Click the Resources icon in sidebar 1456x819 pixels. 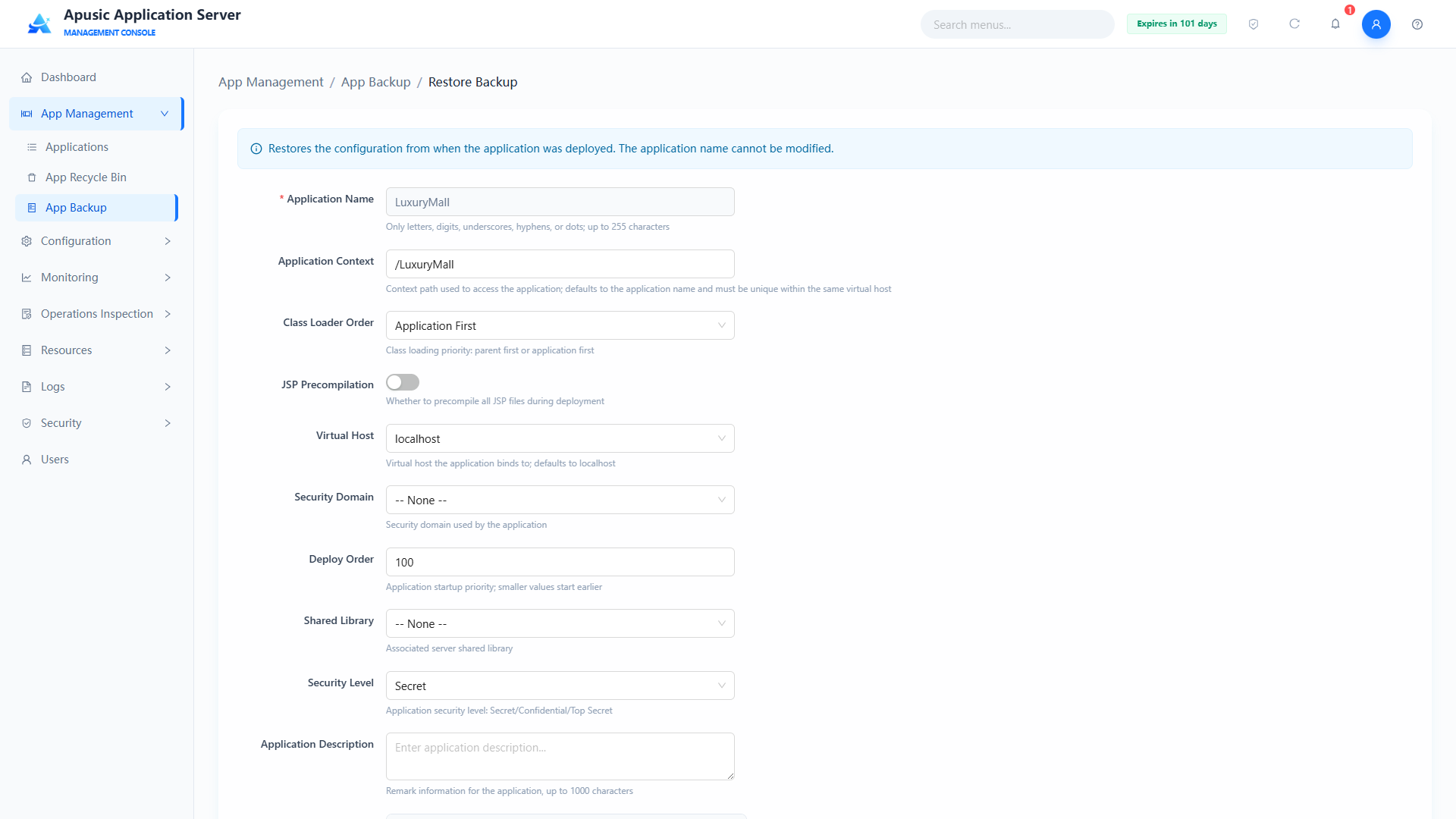(27, 350)
